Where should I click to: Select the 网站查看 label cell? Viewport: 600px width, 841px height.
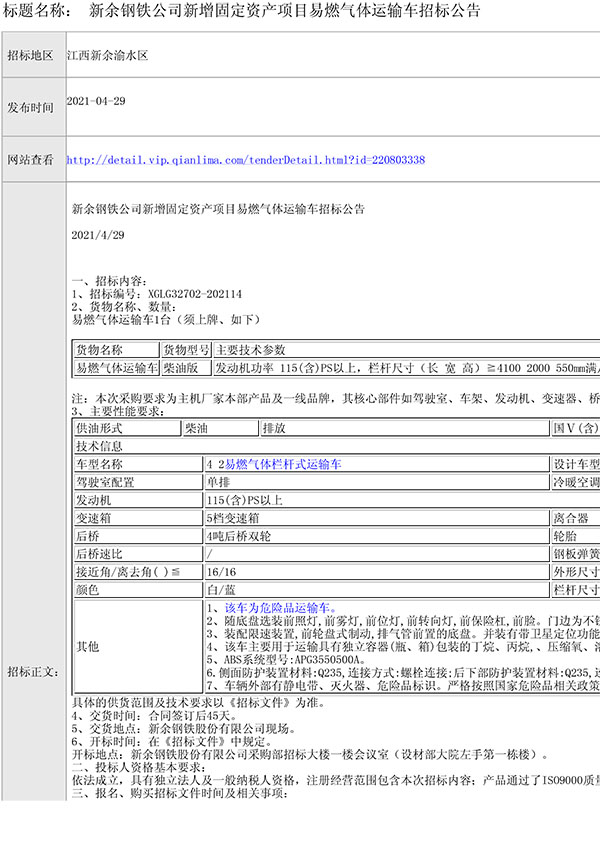[34, 160]
